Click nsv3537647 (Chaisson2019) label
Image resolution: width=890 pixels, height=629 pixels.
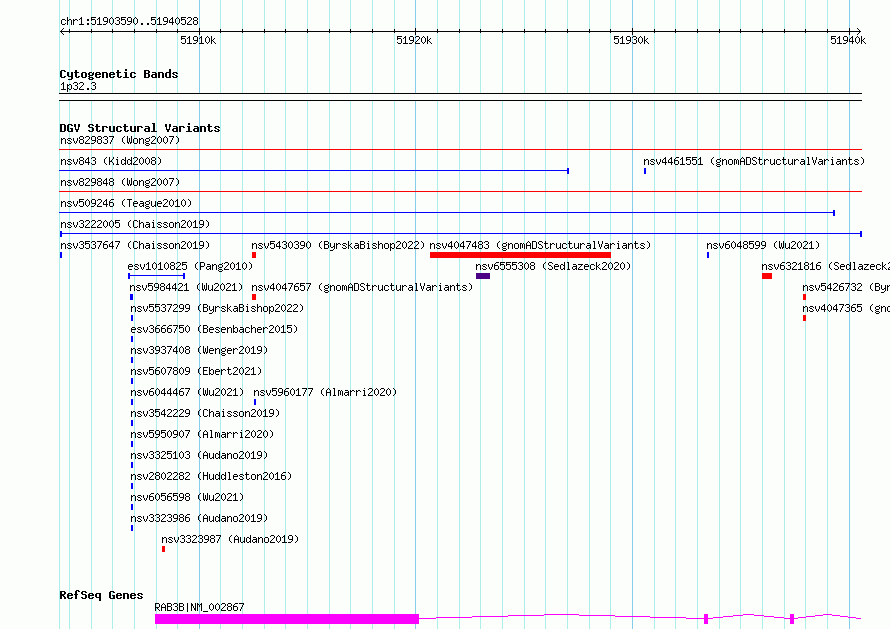[x=135, y=245]
